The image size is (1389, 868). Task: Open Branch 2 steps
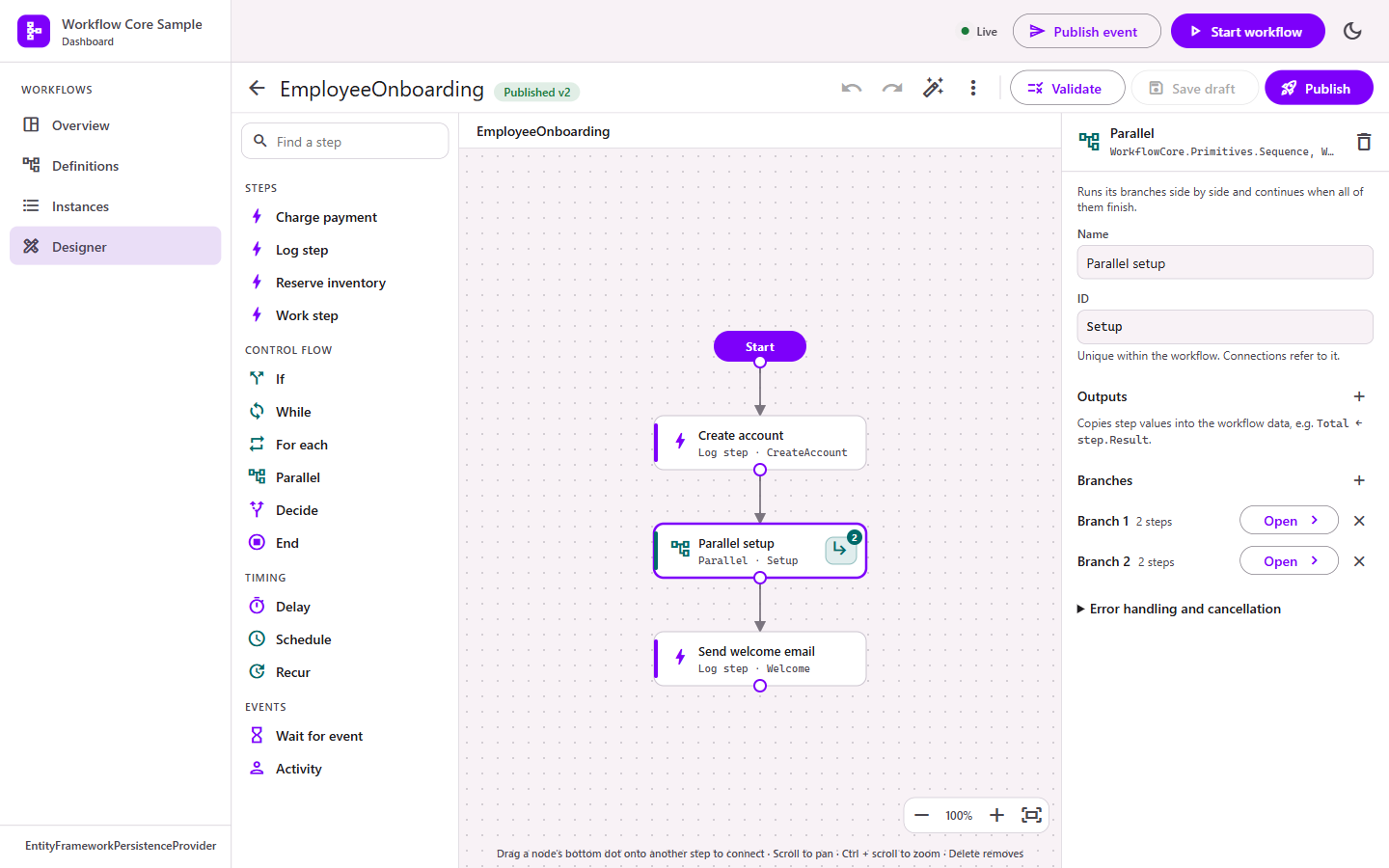pos(1289,561)
